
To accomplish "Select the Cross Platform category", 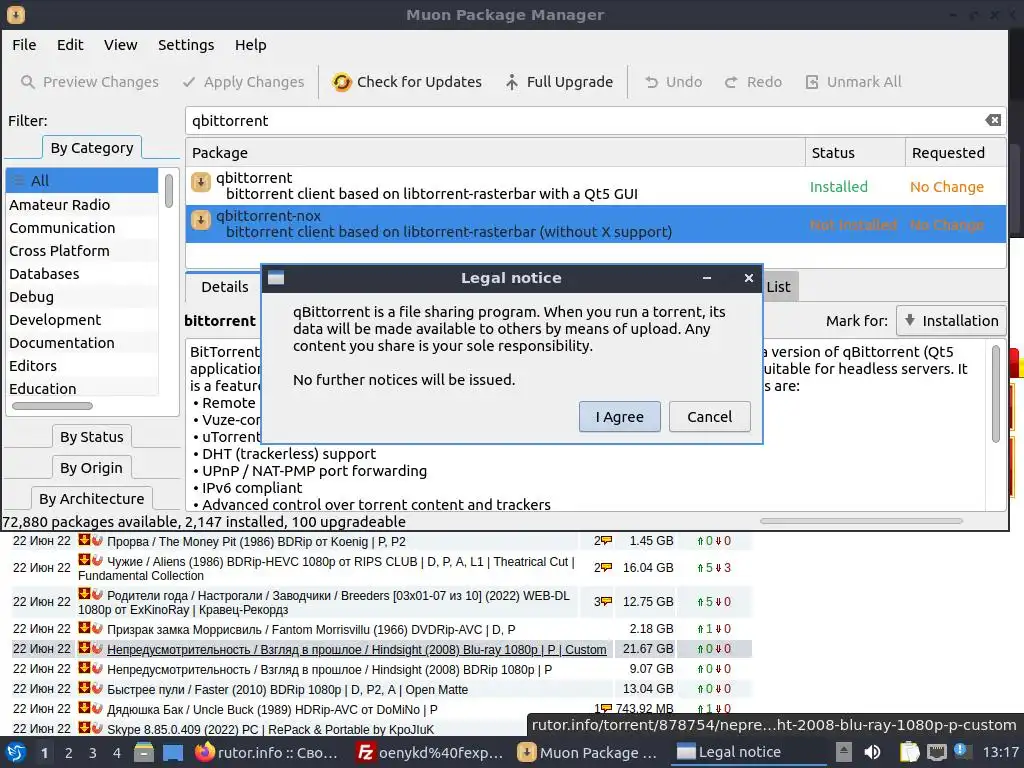I will 82,251.
